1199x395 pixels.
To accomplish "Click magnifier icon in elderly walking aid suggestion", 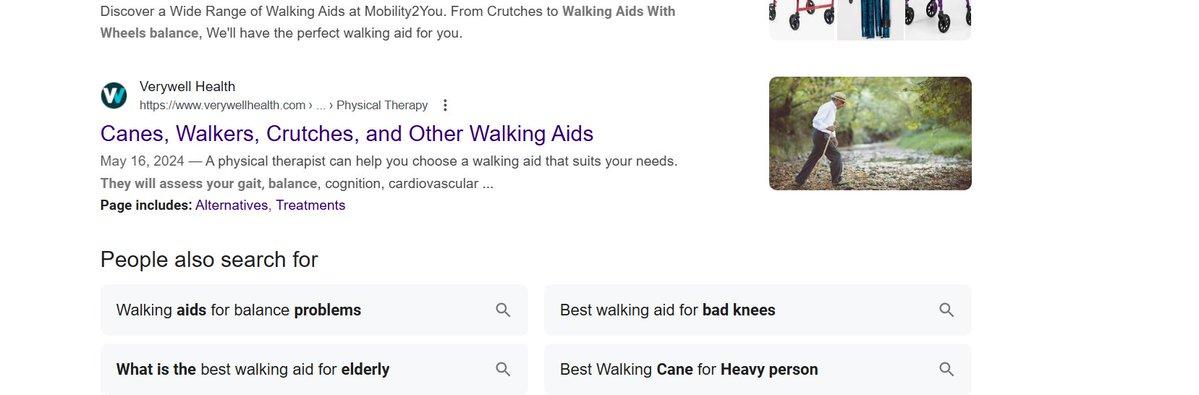I will (502, 370).
